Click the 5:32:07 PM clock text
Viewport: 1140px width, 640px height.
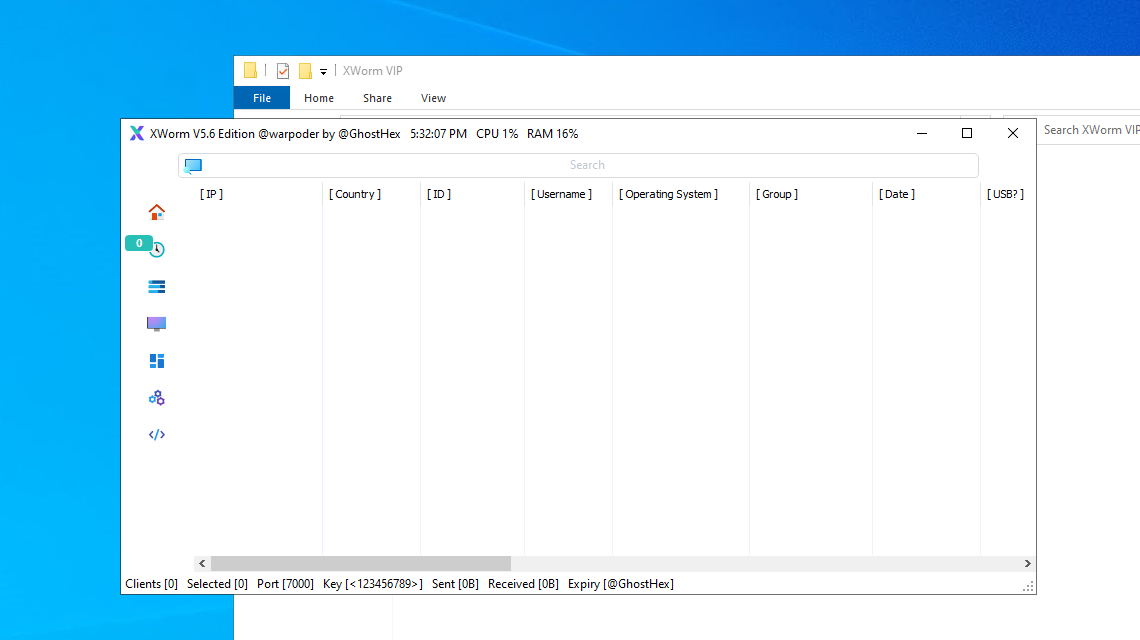pos(438,134)
